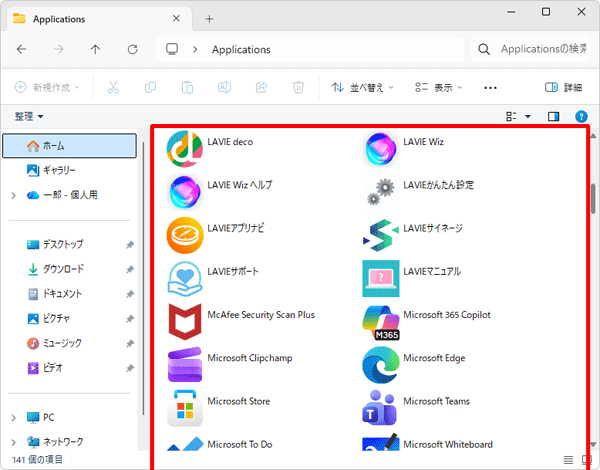The width and height of the screenshot is (600, 470).
Task: Select the Microsoft To Do icon
Action: 184,443
